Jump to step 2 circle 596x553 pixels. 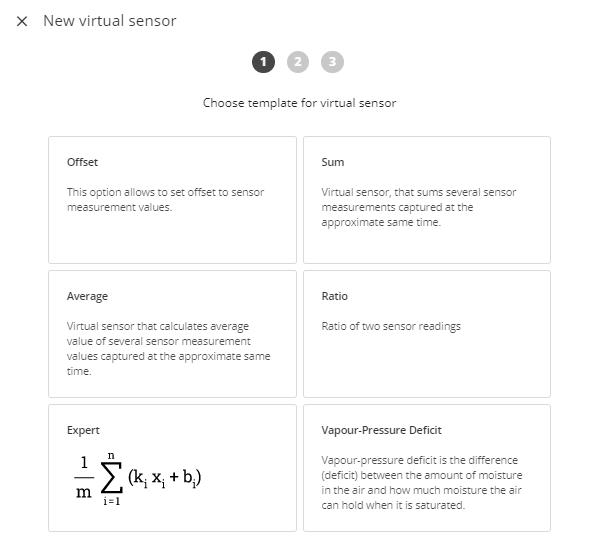(298, 62)
